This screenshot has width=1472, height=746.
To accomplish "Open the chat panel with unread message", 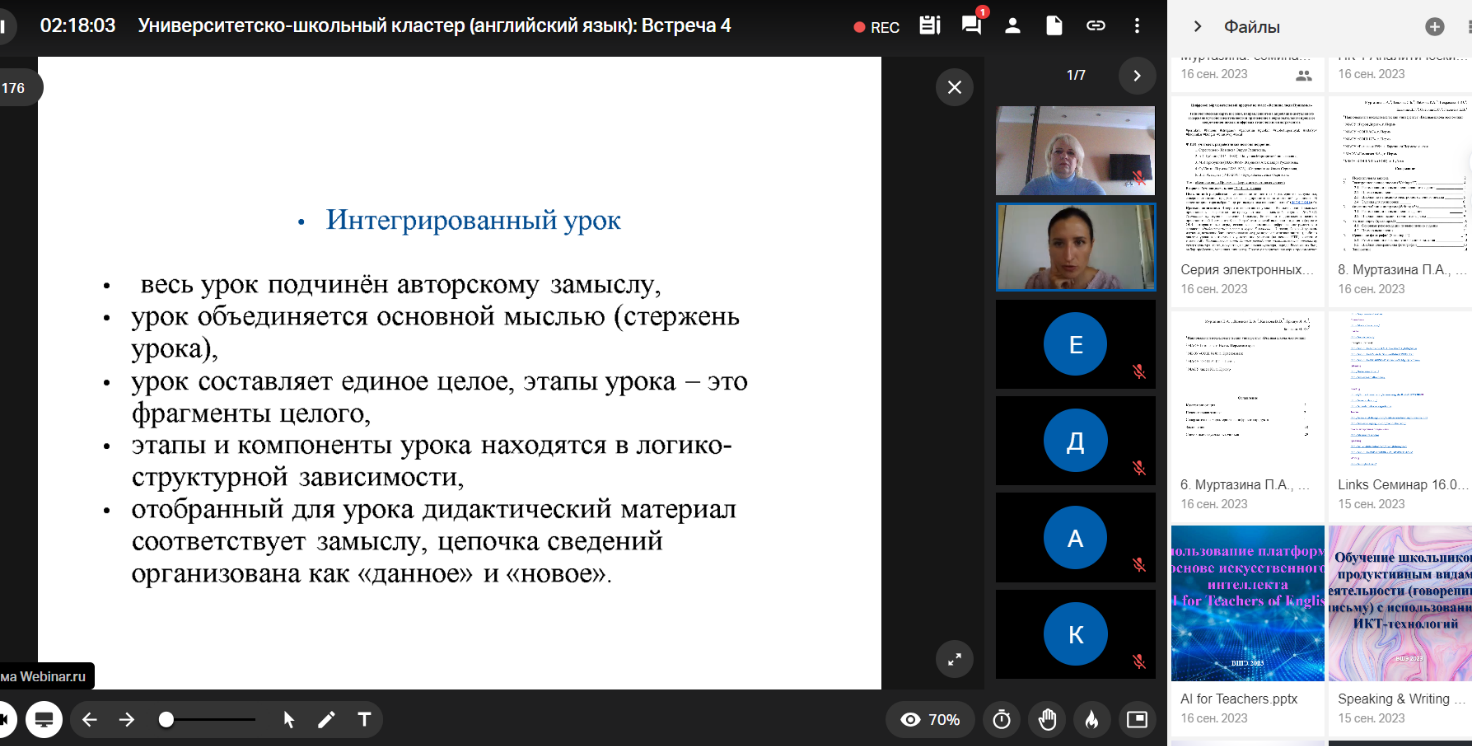I will 971,26.
